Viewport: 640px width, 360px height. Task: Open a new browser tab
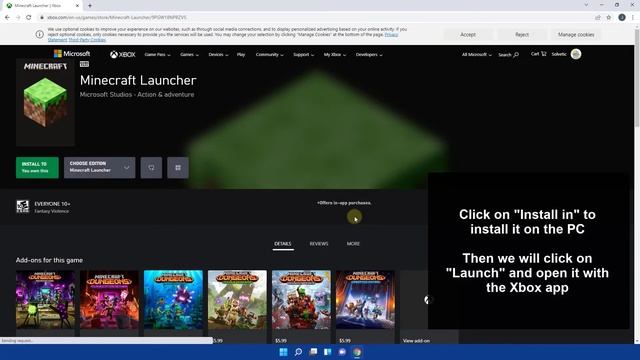(x=90, y=6)
